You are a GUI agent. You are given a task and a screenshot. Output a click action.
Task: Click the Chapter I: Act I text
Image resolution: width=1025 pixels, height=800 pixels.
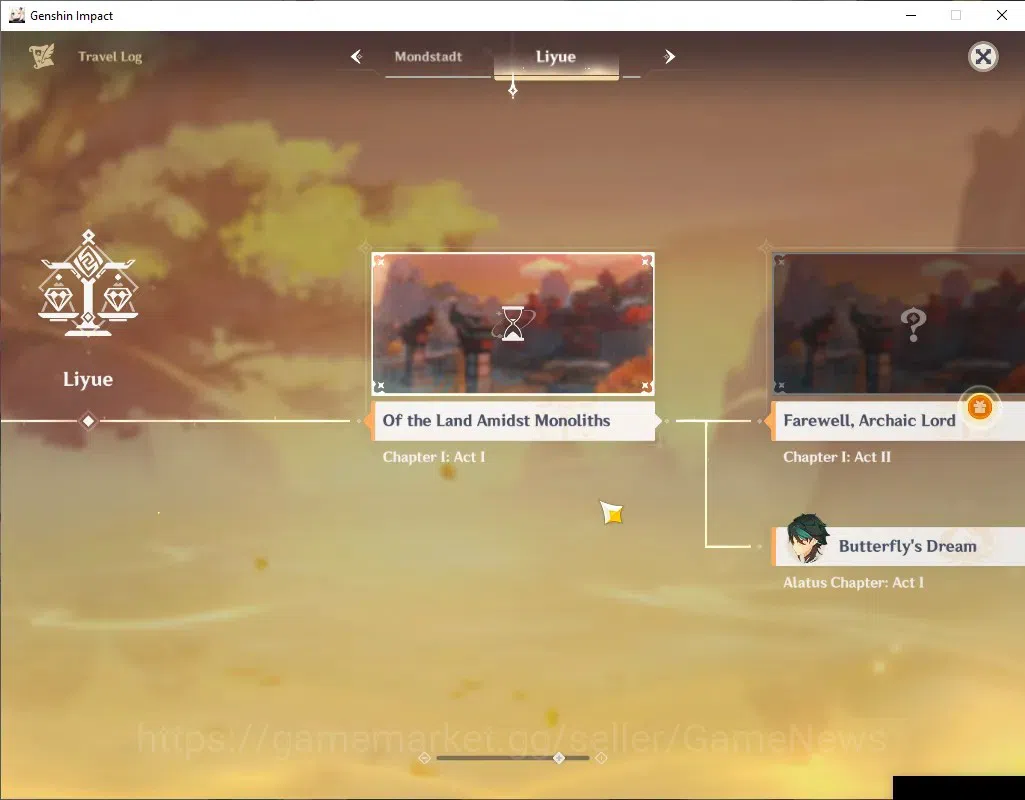click(x=434, y=457)
